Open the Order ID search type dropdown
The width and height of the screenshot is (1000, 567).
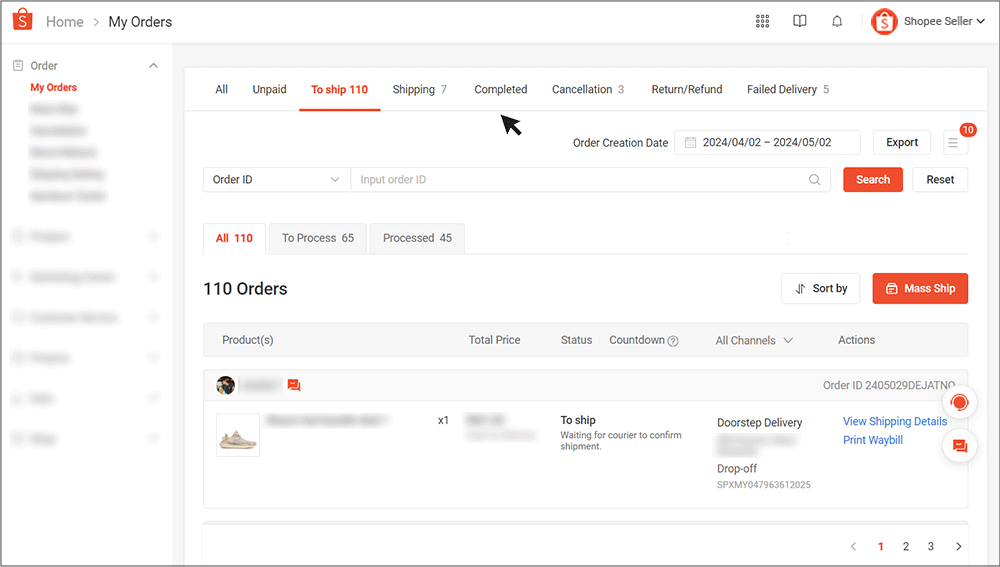(276, 180)
